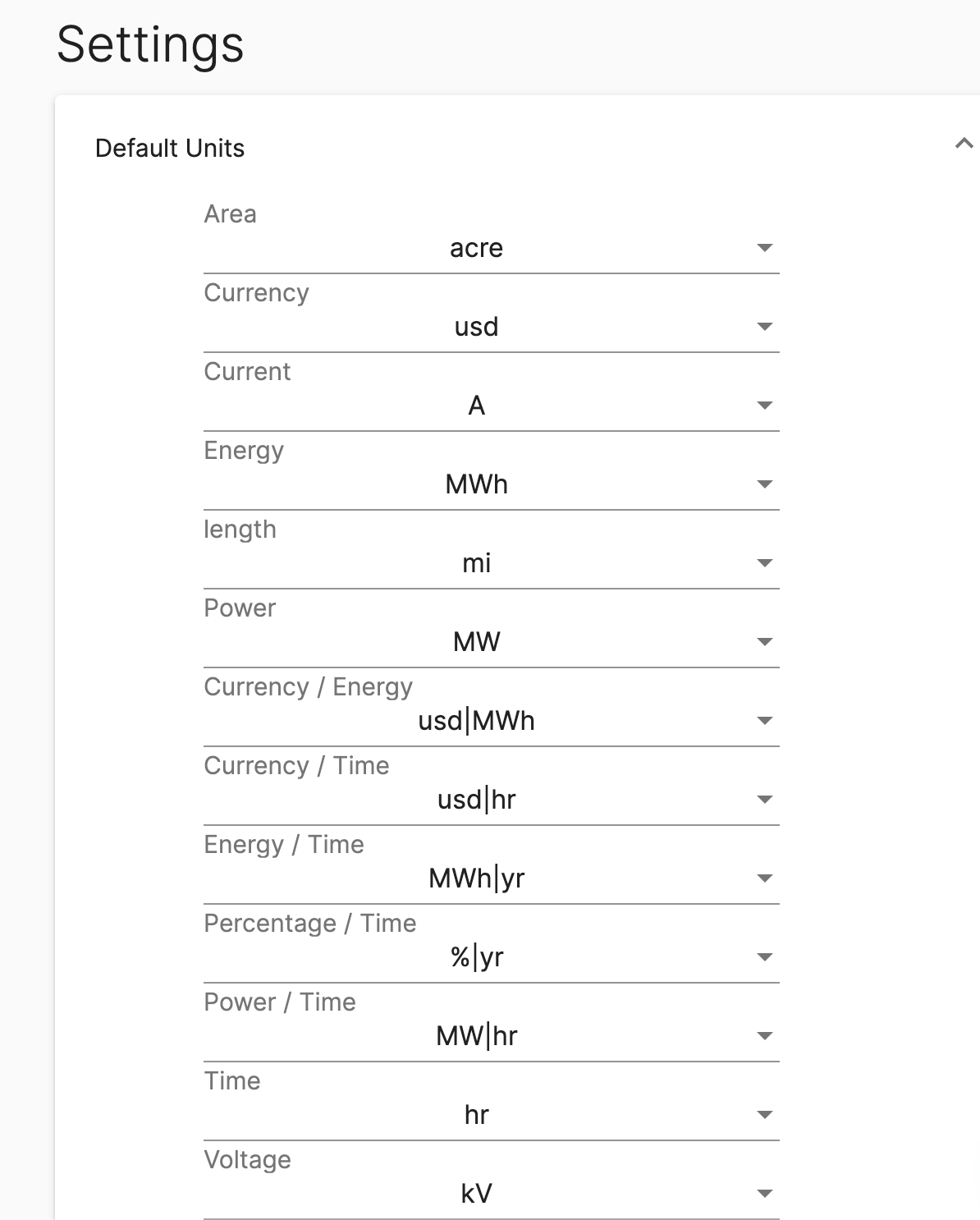Open the Percentage / Time dropdown
The image size is (980, 1220).
[491, 956]
